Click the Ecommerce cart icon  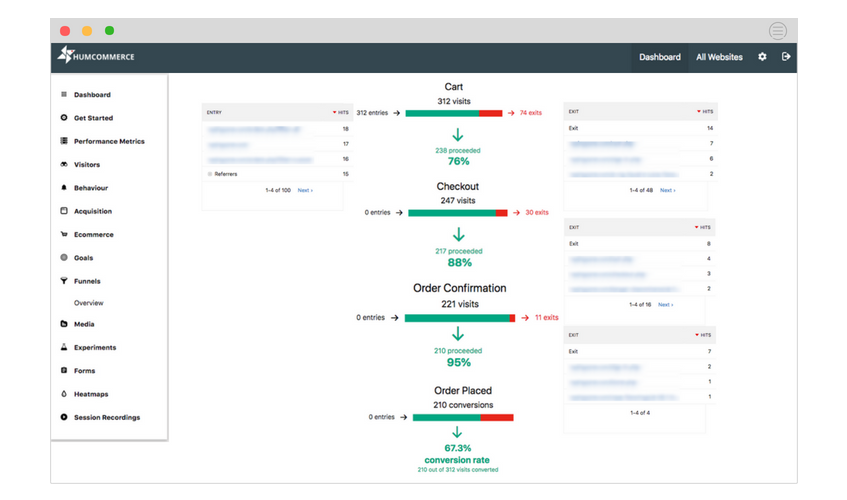[x=64, y=234]
